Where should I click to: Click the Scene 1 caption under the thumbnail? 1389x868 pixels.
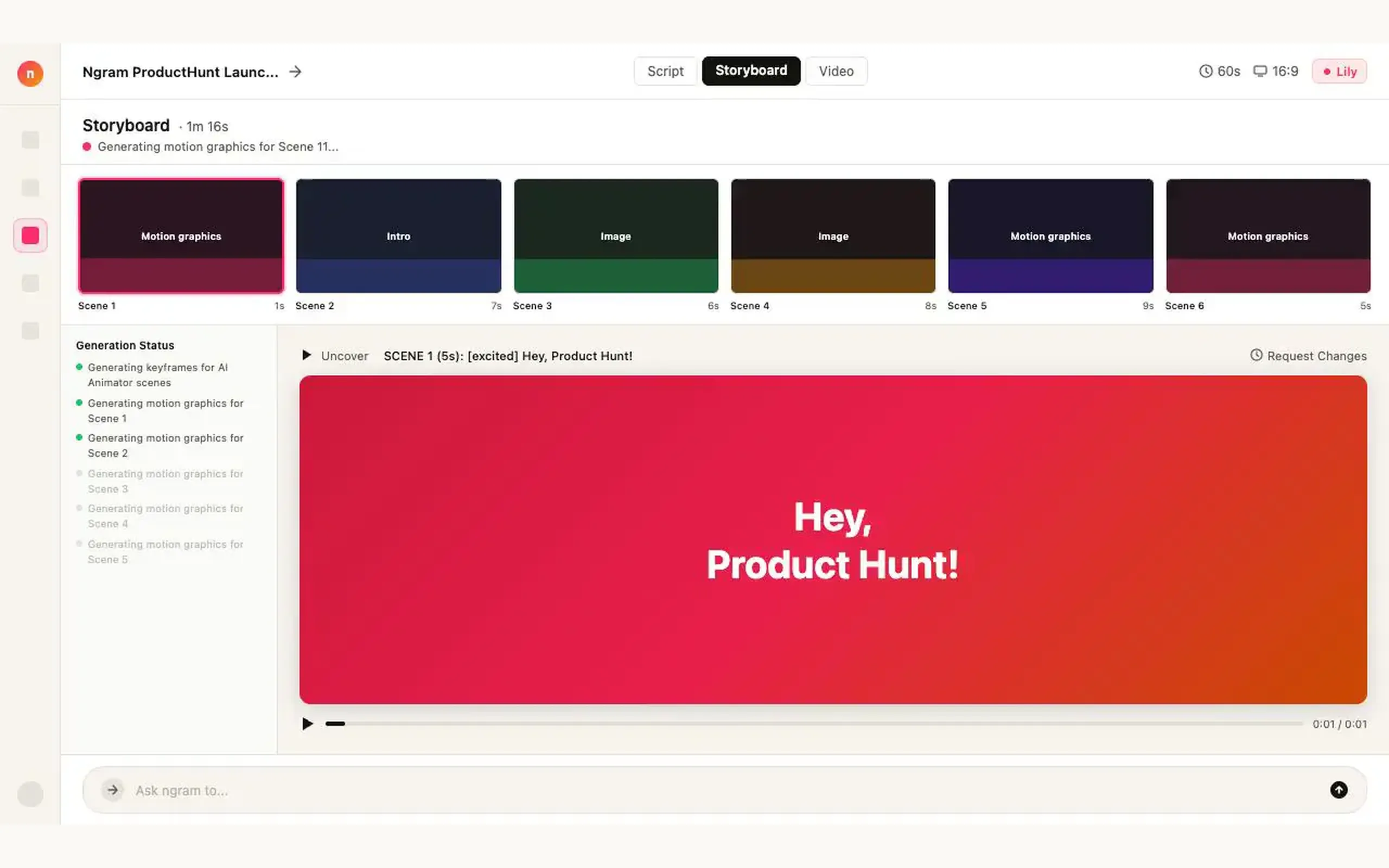tap(97, 306)
